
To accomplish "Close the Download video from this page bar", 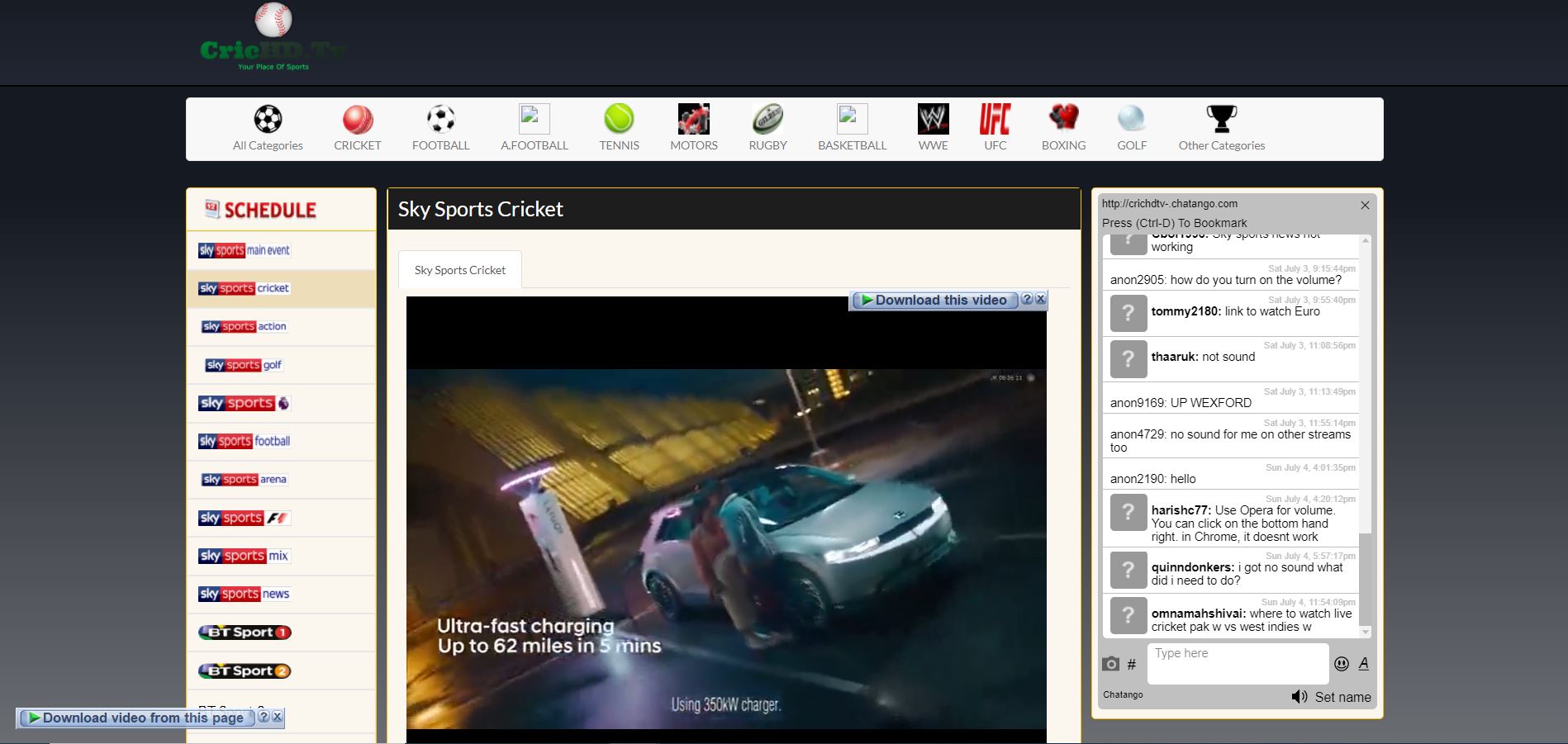I will click(x=278, y=717).
